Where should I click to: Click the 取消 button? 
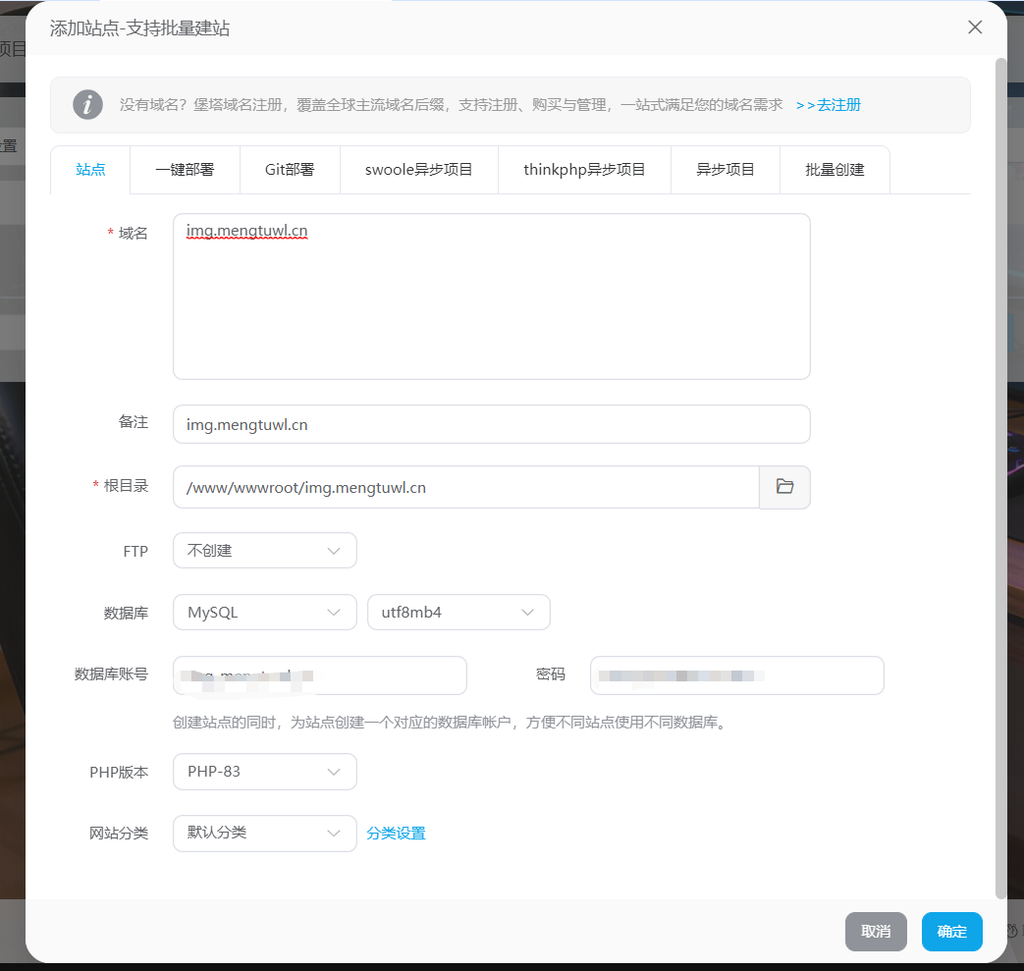pos(876,931)
